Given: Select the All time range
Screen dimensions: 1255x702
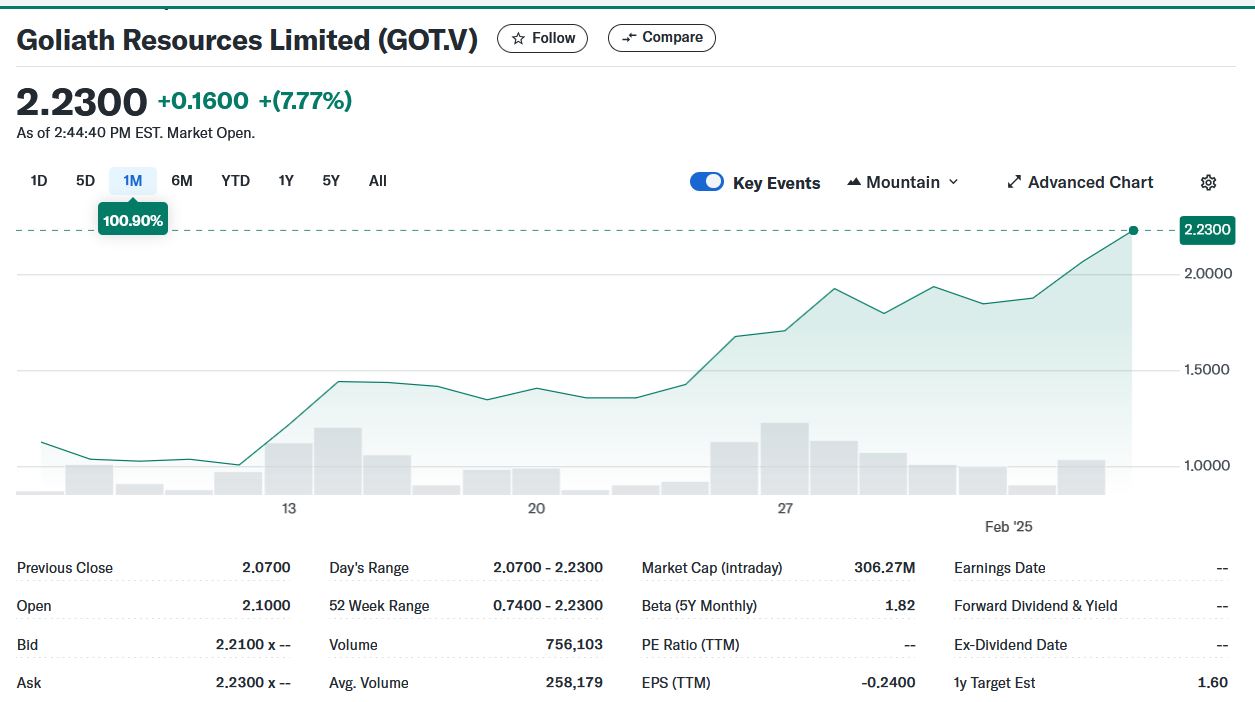Looking at the screenshot, I should click(x=377, y=181).
